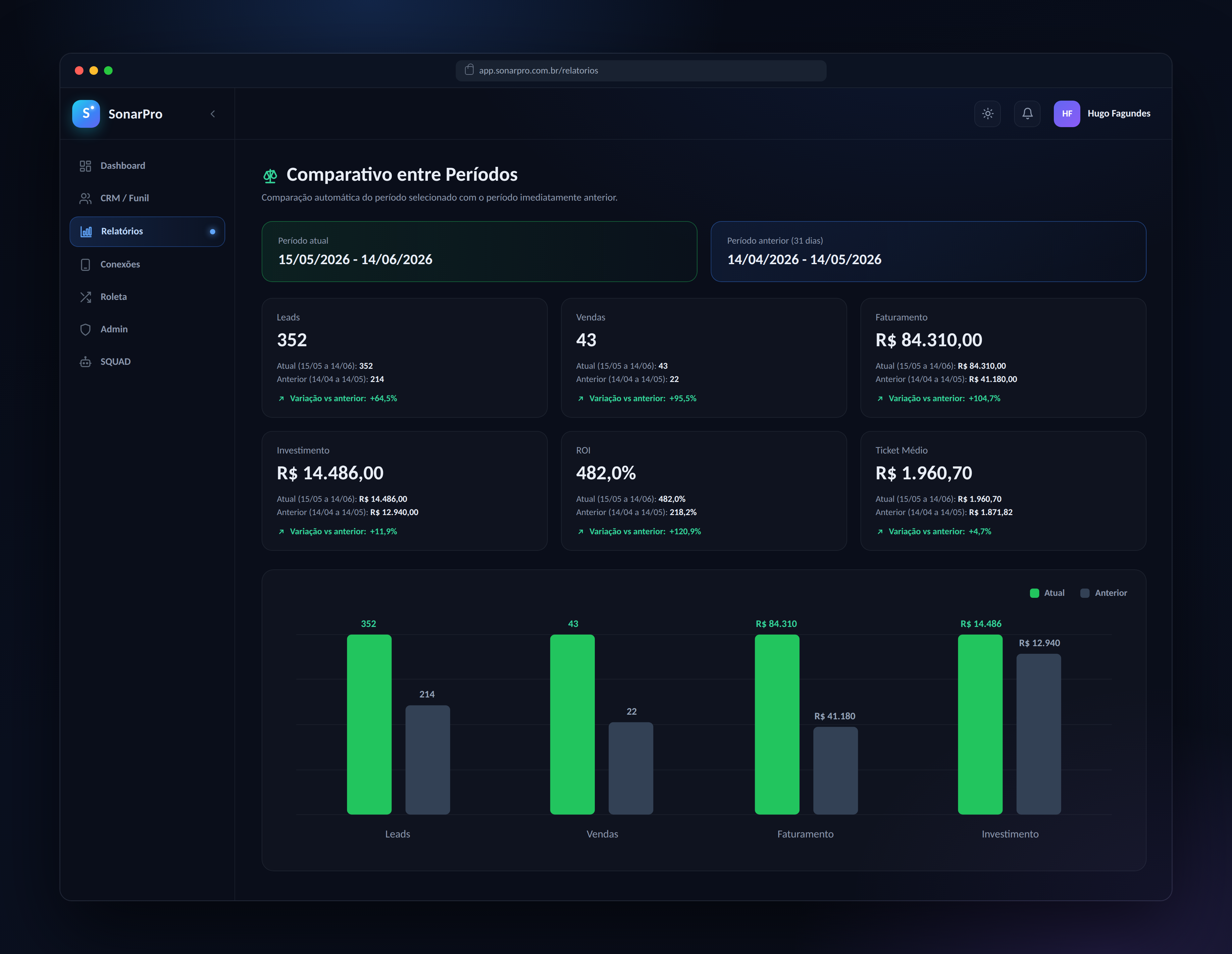Click ROI anterior value 218,2%
This screenshot has width=1232, height=954.
683,512
